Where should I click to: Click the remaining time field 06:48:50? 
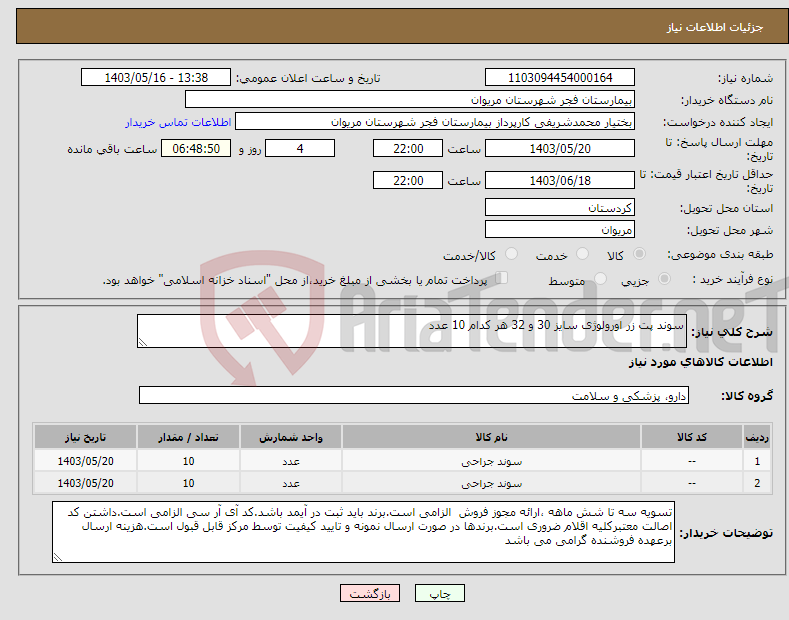[x=196, y=148]
